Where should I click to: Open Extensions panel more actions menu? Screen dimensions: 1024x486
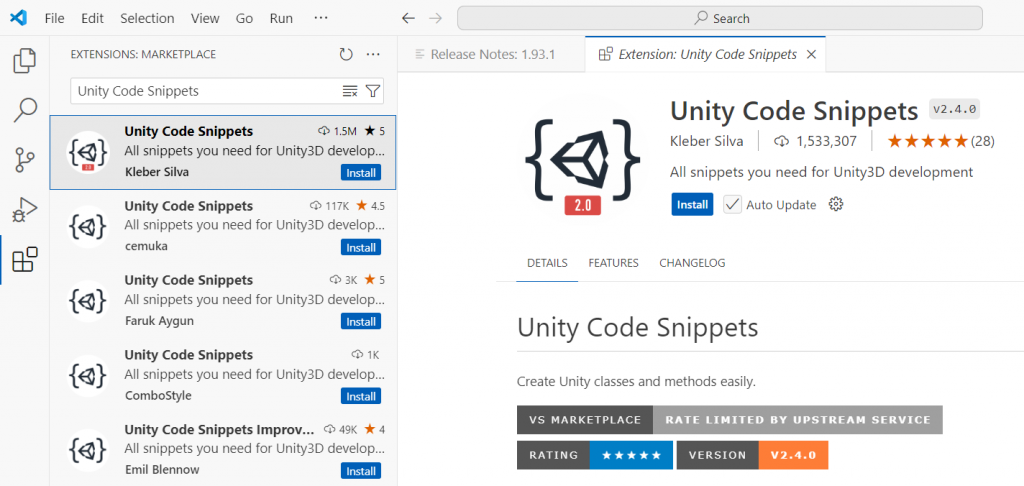pyautogui.click(x=373, y=54)
